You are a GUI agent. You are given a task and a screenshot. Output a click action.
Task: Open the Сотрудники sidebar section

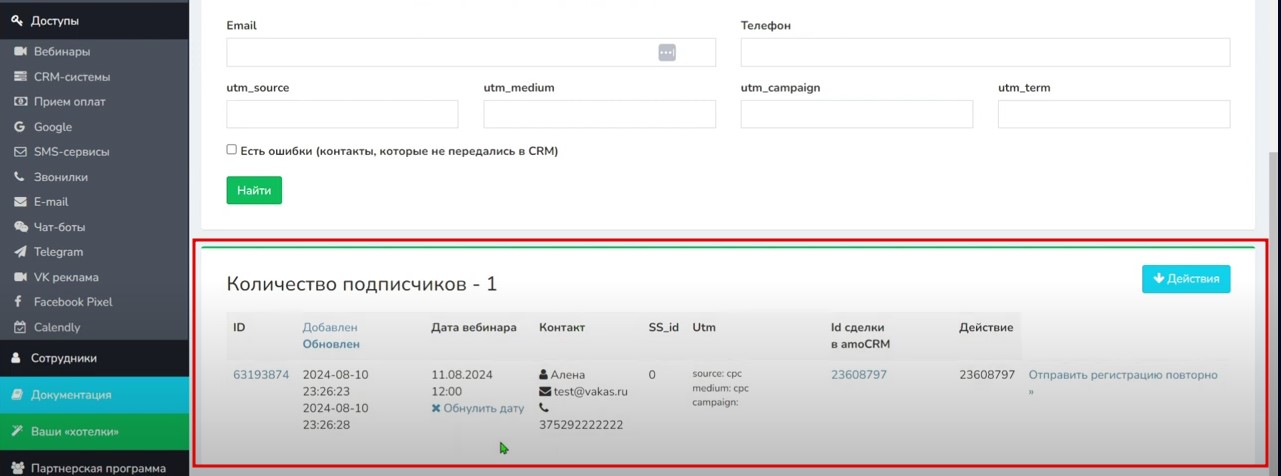(x=64, y=358)
